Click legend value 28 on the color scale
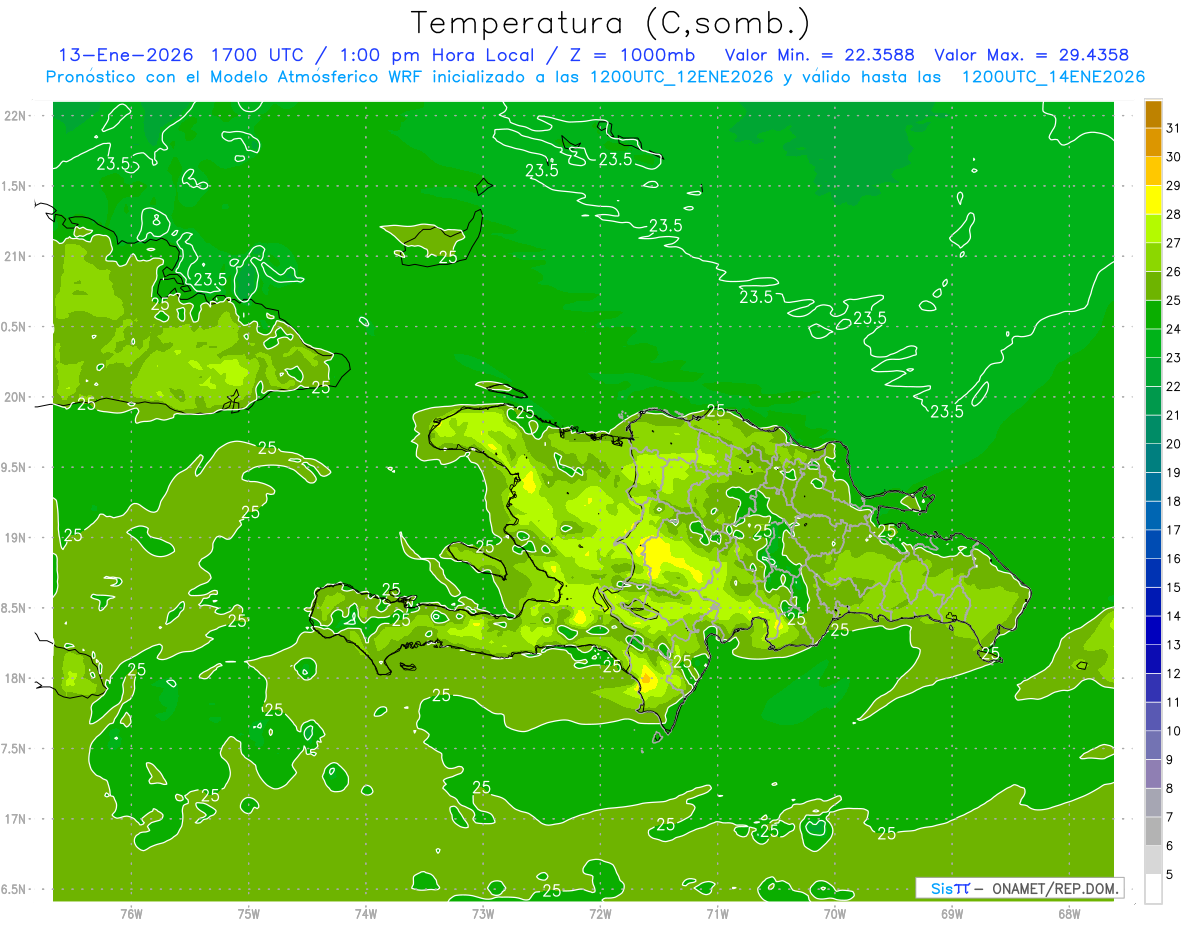 1174,214
